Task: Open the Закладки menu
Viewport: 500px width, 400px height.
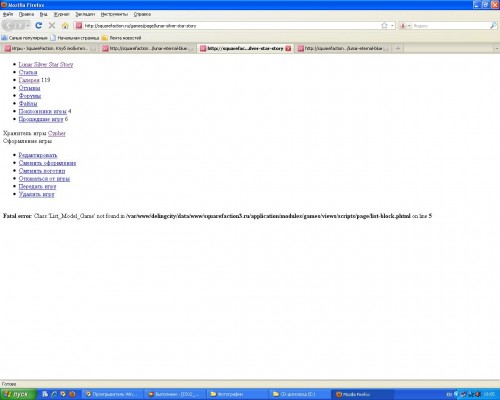Action: pyautogui.click(x=85, y=14)
